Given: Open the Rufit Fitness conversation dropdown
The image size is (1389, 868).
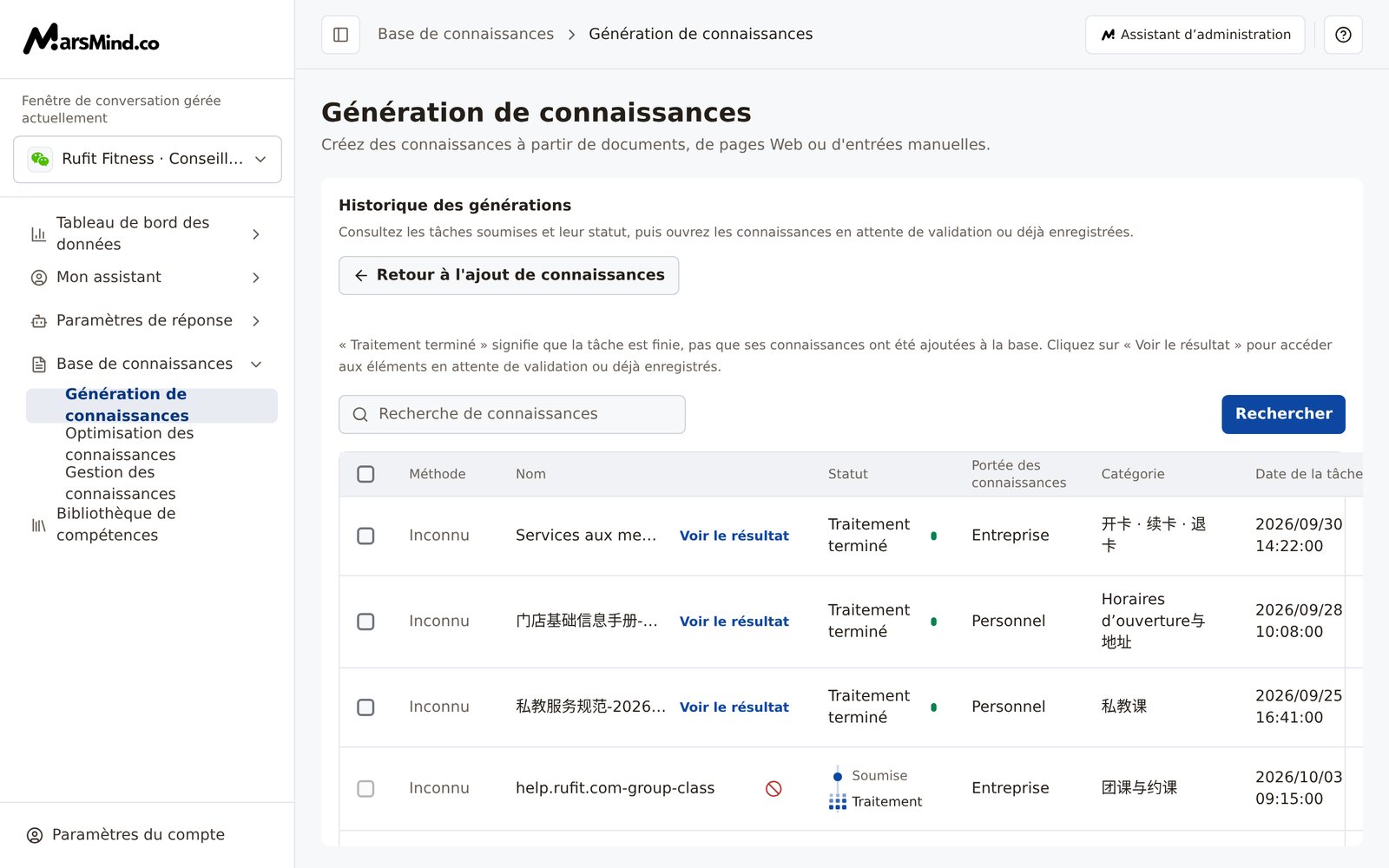Looking at the screenshot, I should 148,159.
